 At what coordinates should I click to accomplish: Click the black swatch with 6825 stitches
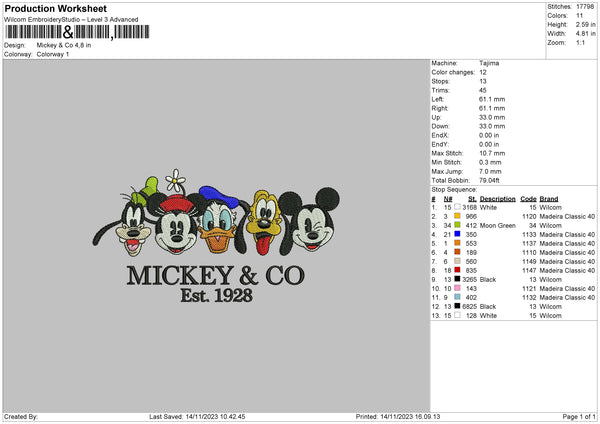(x=457, y=306)
